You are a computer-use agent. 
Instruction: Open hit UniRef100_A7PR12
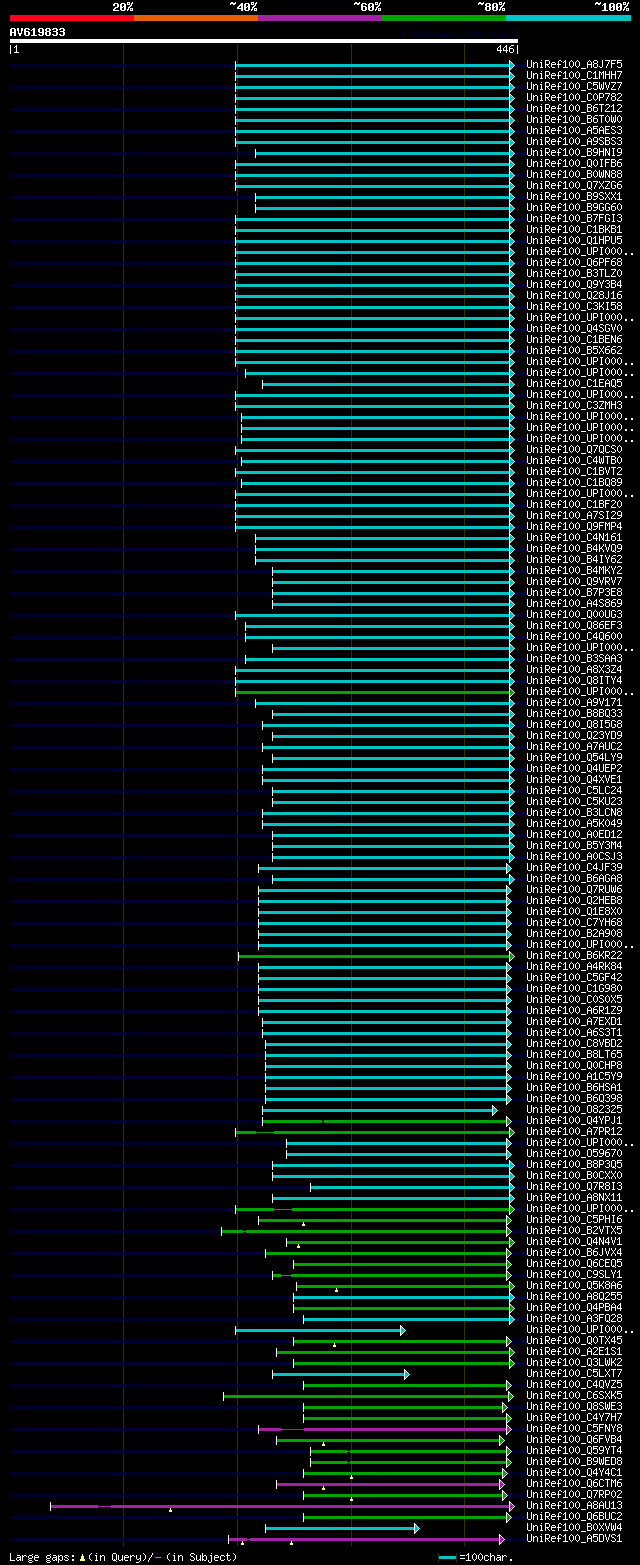574,1131
